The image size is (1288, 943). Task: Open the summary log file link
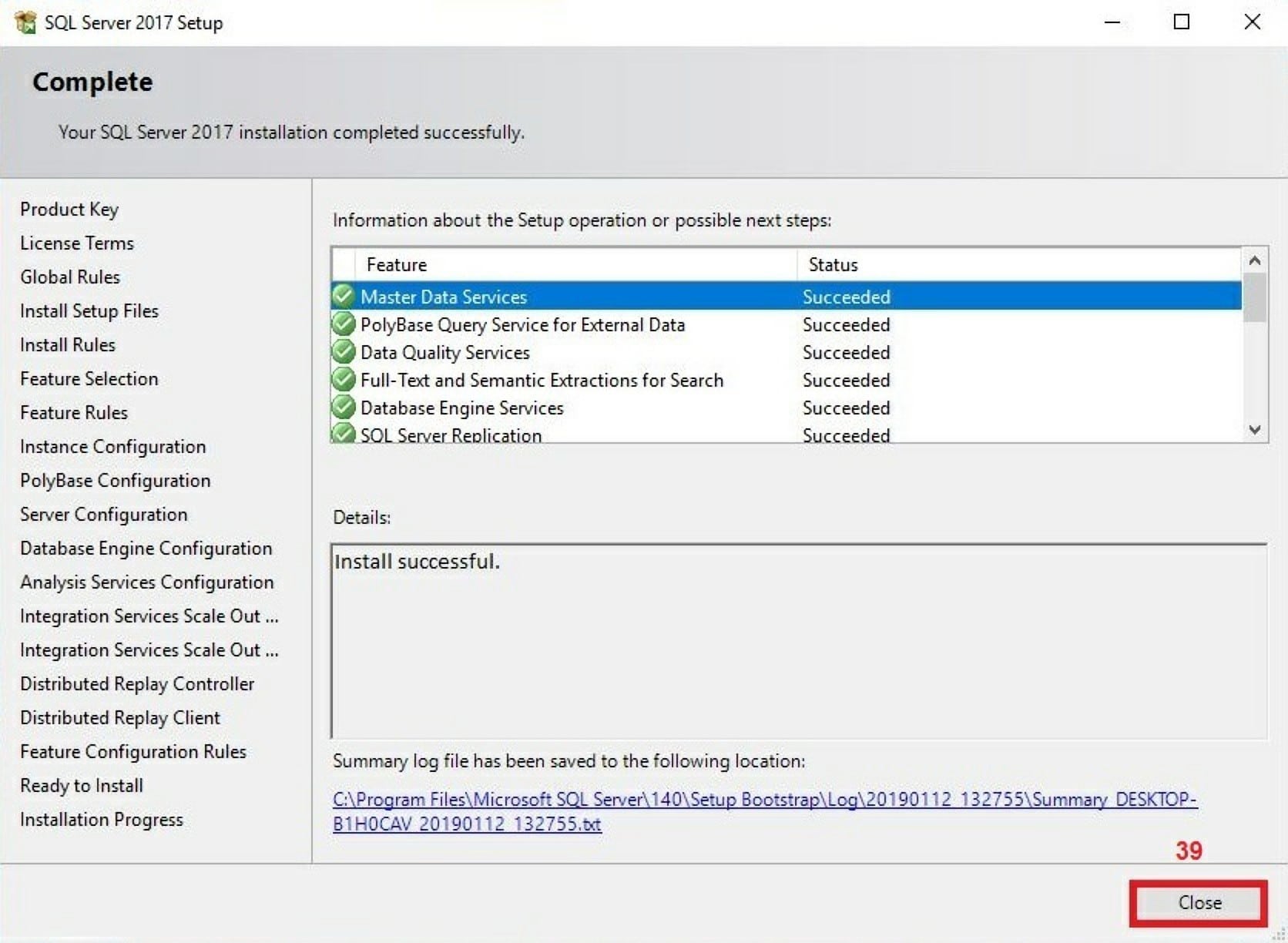point(764,811)
